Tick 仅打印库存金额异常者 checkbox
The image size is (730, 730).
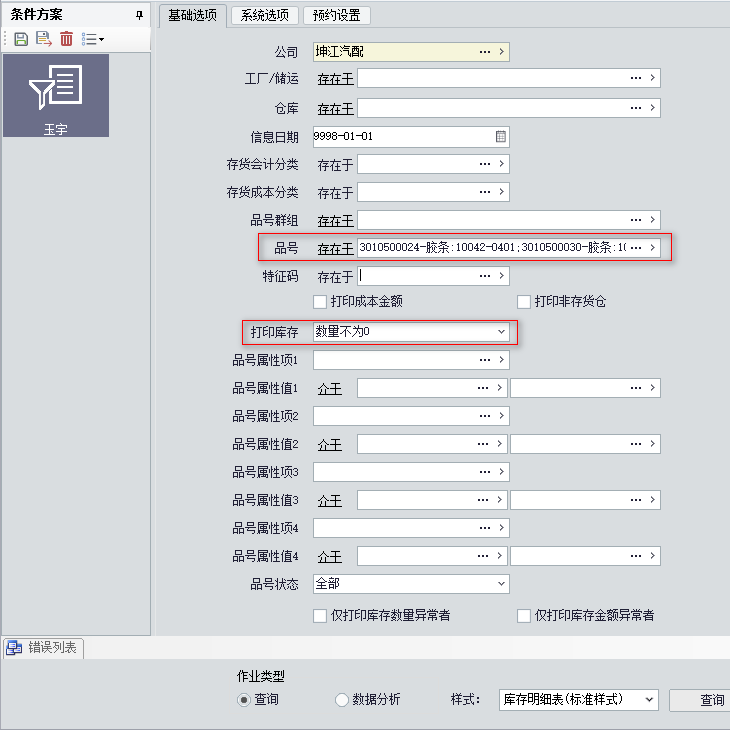coord(524,615)
